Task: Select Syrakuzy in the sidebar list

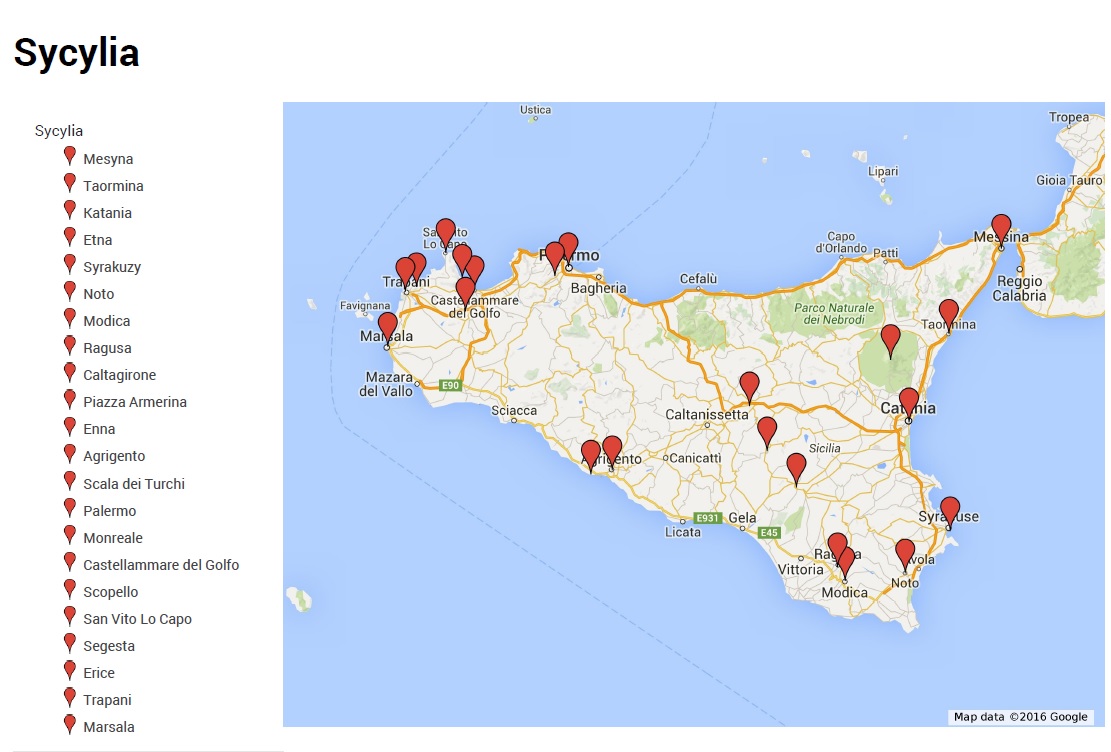Action: (x=112, y=267)
